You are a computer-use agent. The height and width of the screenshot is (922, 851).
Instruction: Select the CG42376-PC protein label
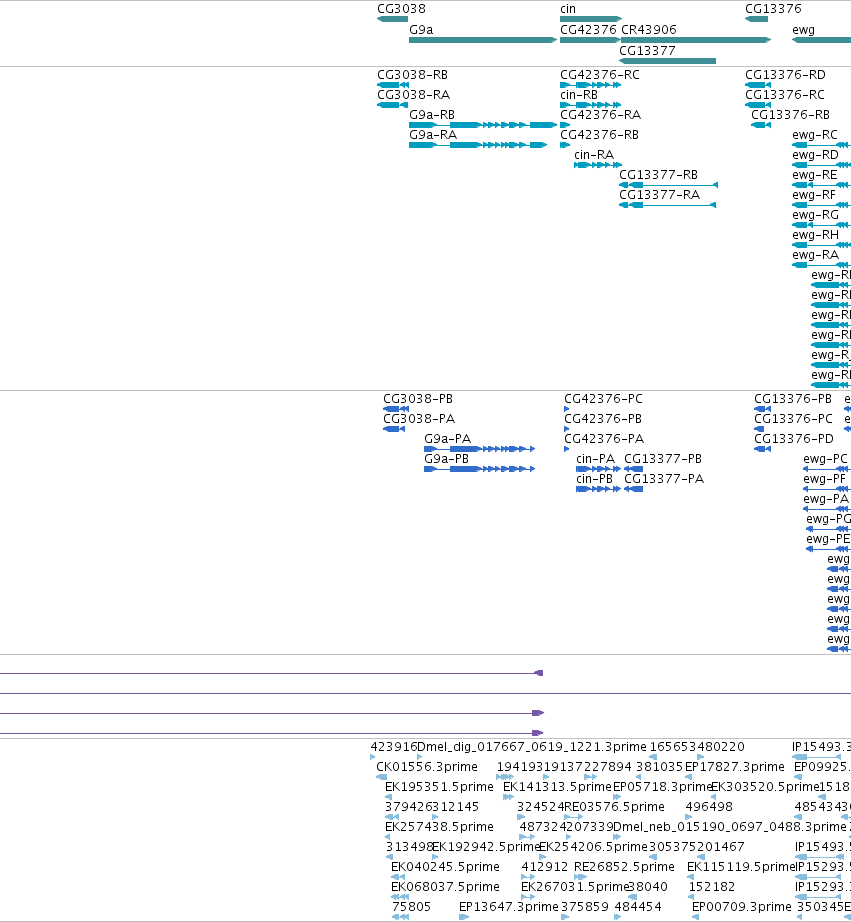click(x=603, y=399)
